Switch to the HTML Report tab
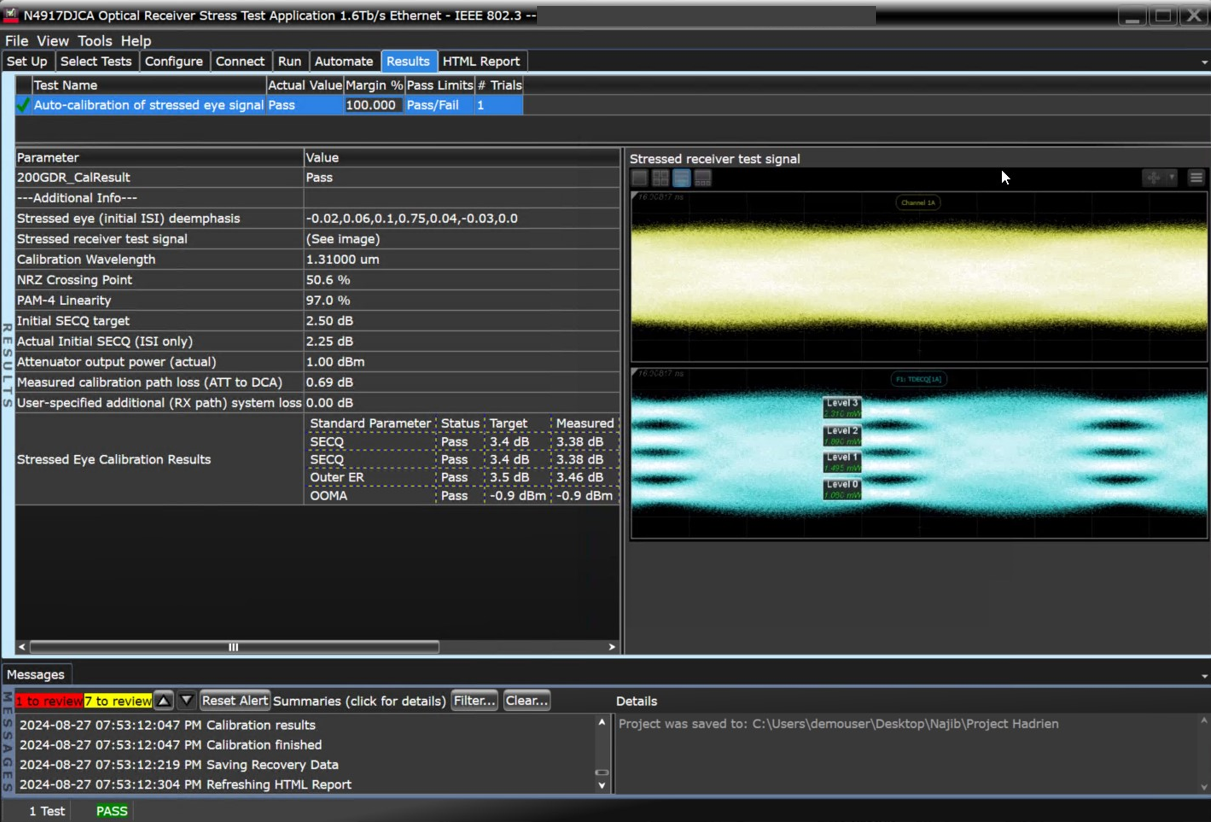 coord(482,61)
